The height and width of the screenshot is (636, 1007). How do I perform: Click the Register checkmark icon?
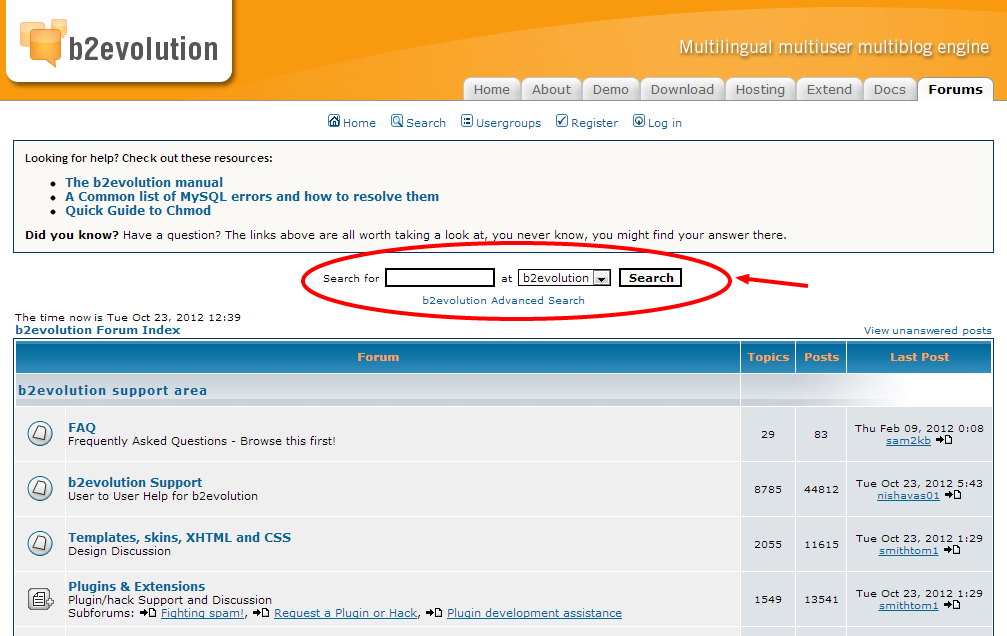pos(562,121)
